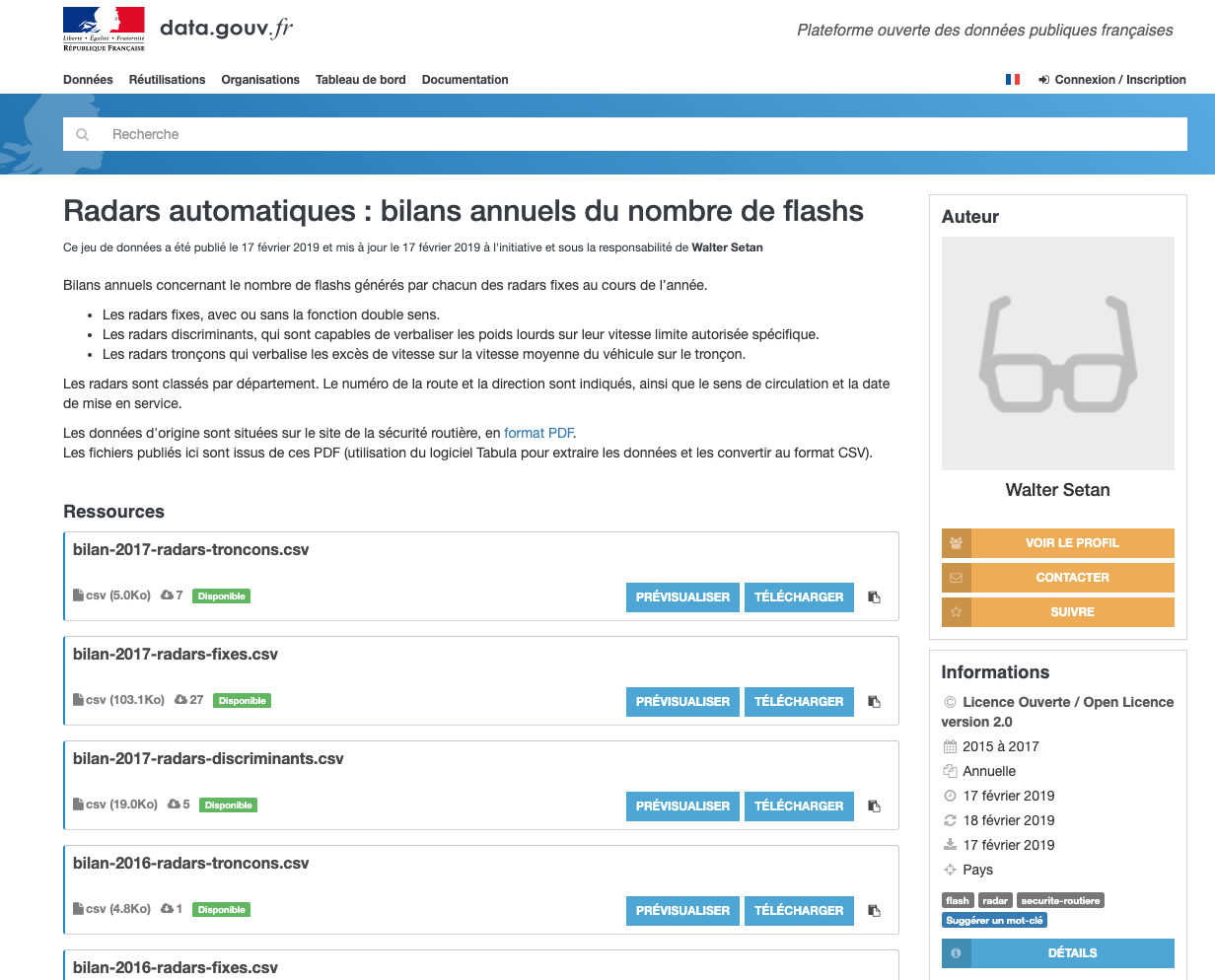Follow the format PDF link
The height and width of the screenshot is (980, 1215).
coord(538,433)
